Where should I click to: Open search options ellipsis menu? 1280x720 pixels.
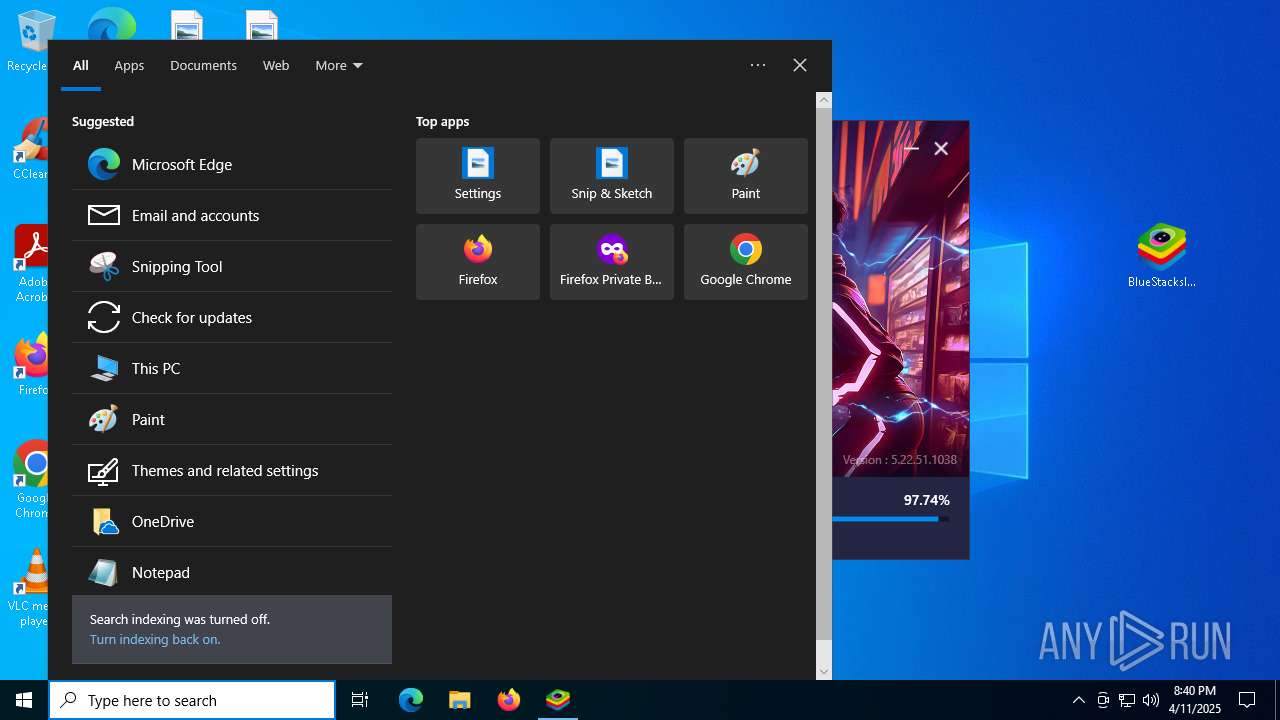point(758,65)
